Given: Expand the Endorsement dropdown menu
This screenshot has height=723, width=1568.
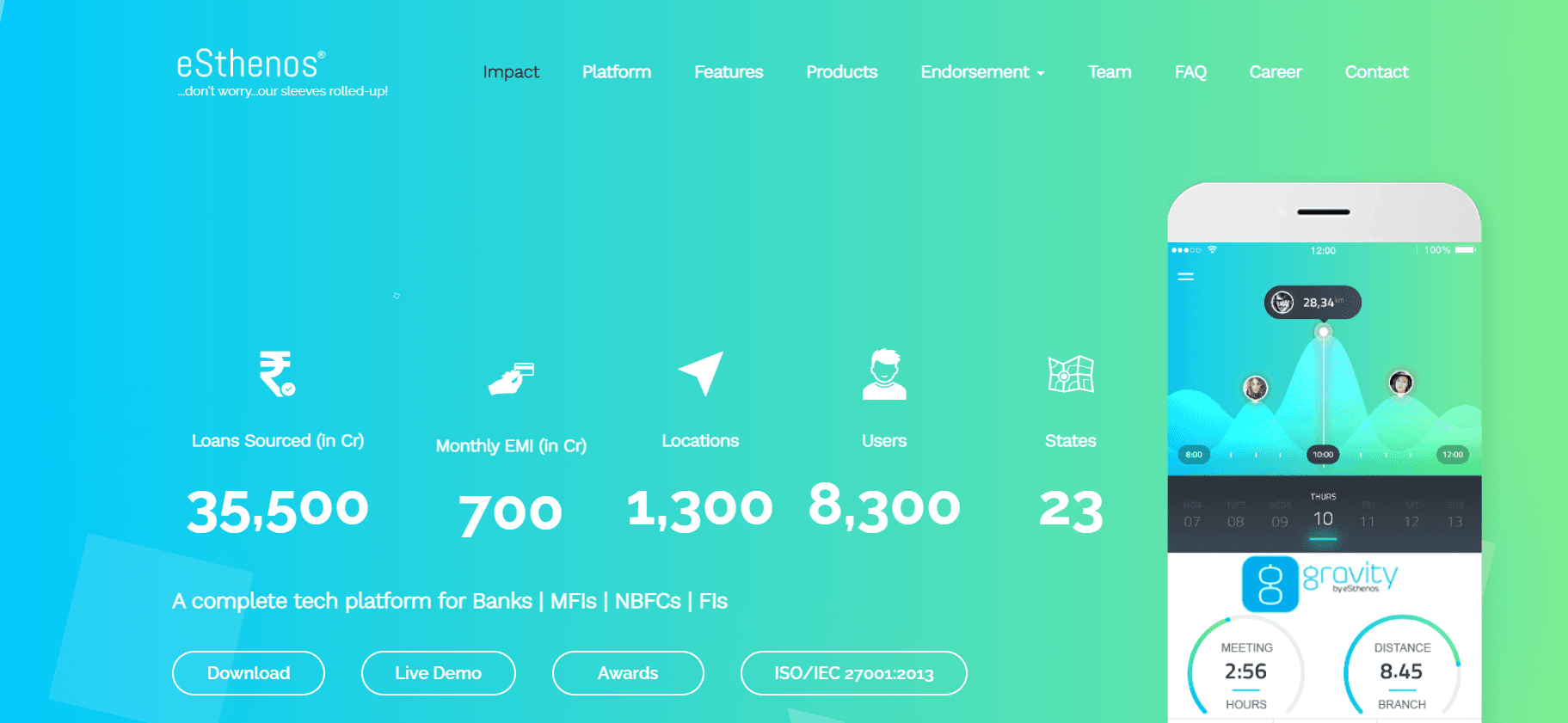Looking at the screenshot, I should click(982, 72).
